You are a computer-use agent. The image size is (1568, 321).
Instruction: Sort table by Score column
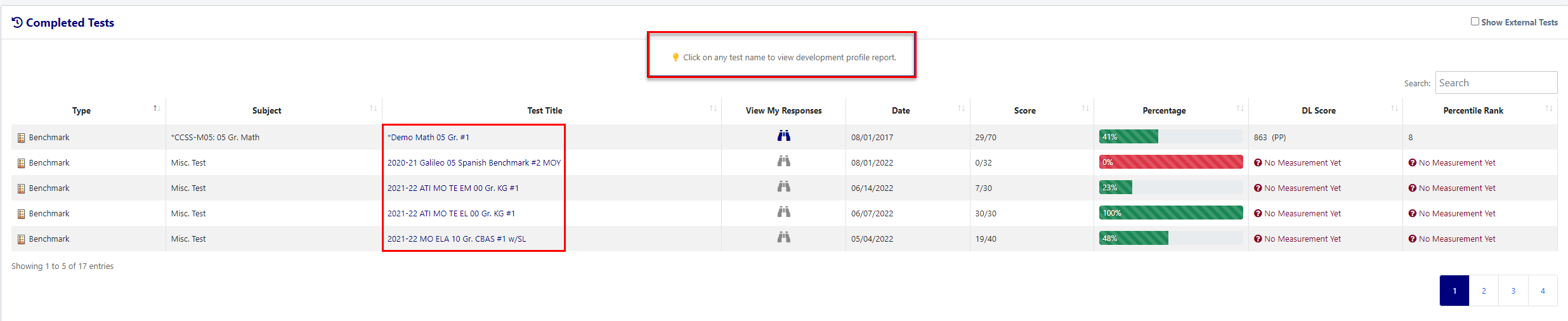coord(1085,108)
